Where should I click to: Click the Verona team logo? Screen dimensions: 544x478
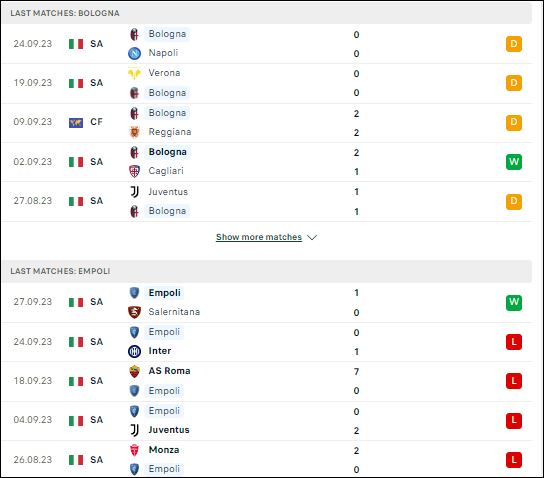(134, 73)
